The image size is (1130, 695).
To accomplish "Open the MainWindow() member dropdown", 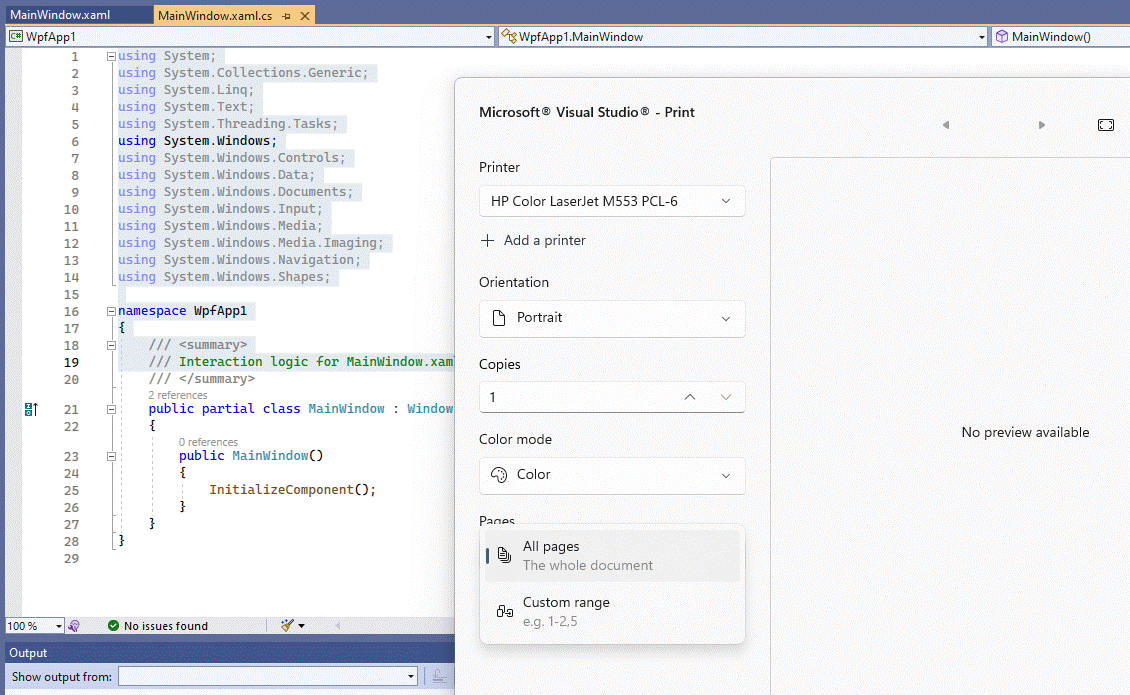I will 1060,37.
